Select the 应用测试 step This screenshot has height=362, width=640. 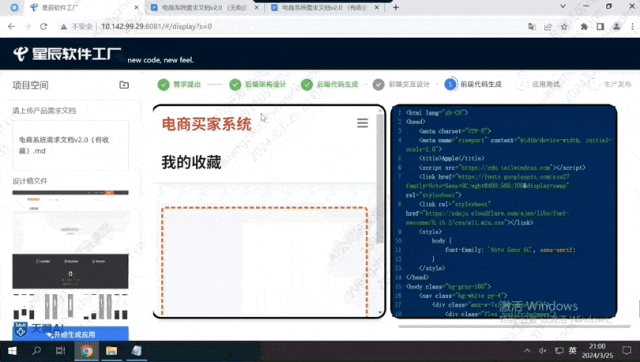click(539, 84)
